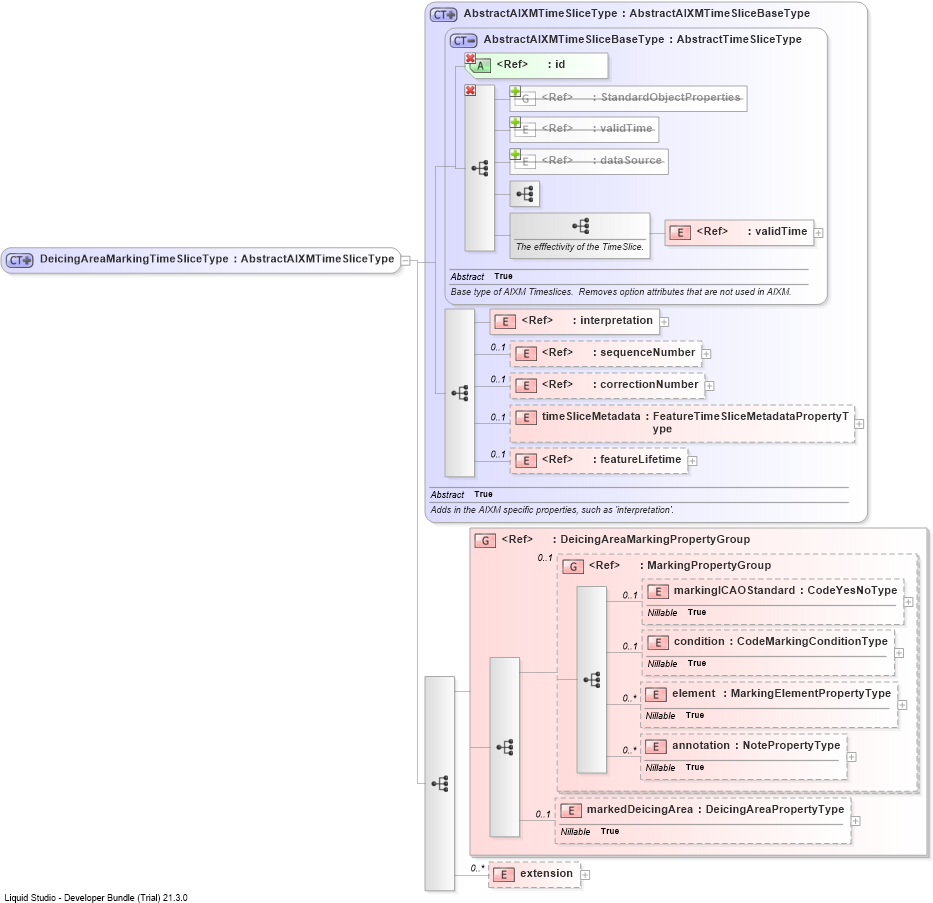Click the CT icon of AbstractAIXMTimeSliceType

444,15
